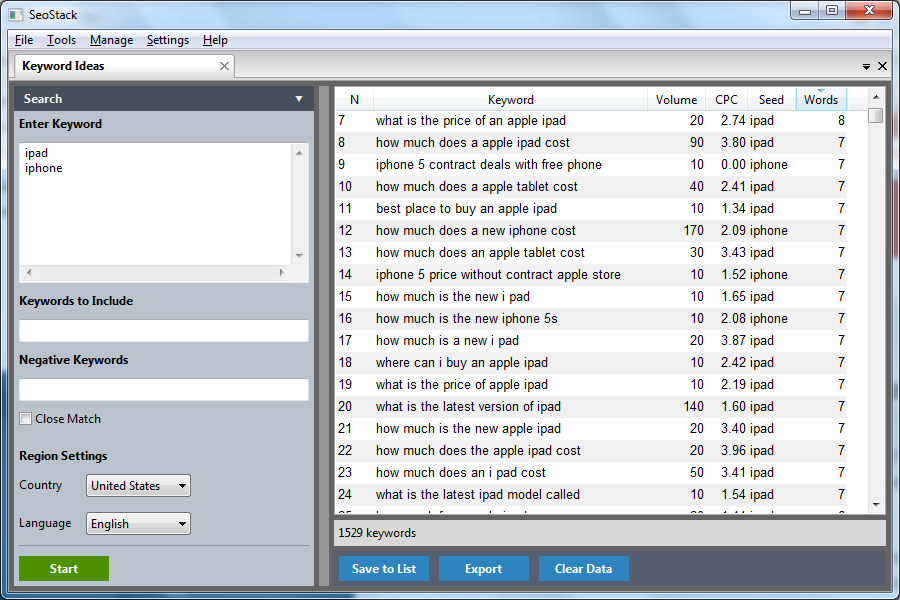Sort by the Keyword column header
Viewport: 900px width, 600px height.
510,99
